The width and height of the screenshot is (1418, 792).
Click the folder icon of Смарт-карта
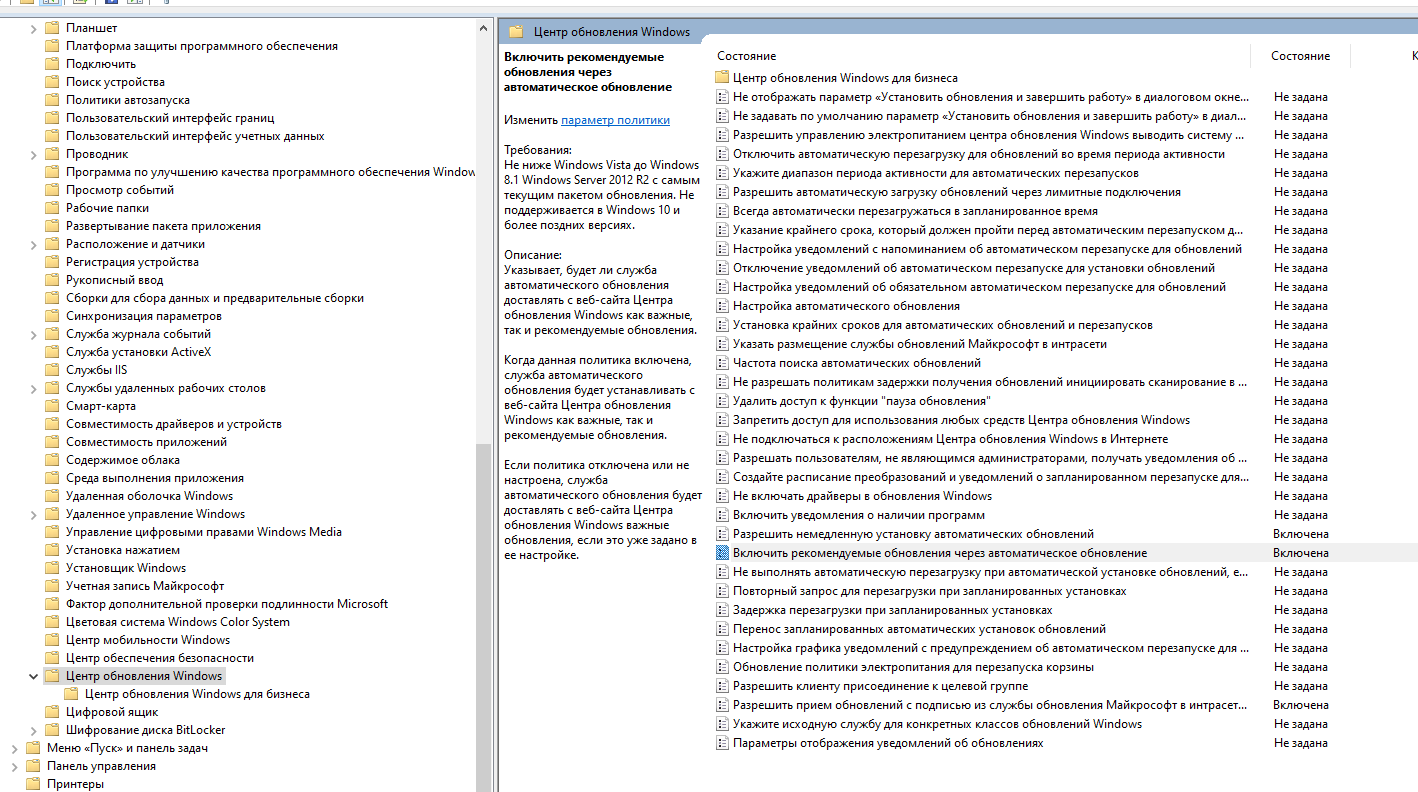click(53, 406)
